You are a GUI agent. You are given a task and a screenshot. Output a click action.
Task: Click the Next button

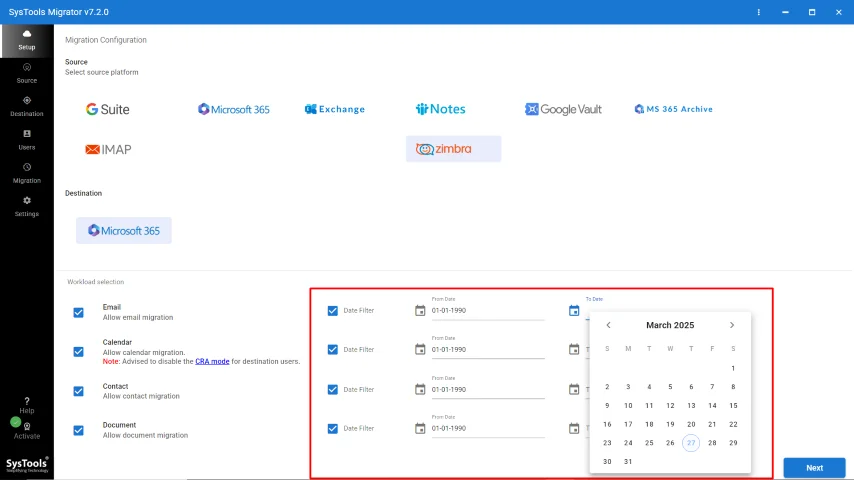[x=814, y=468]
